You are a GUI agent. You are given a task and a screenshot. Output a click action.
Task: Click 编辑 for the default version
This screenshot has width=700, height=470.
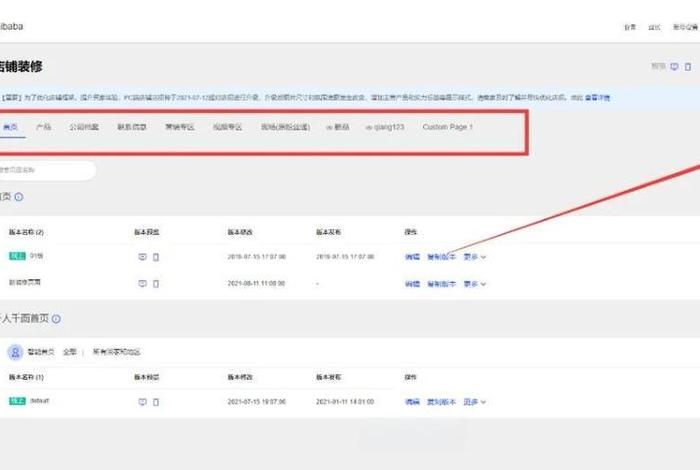pos(412,401)
